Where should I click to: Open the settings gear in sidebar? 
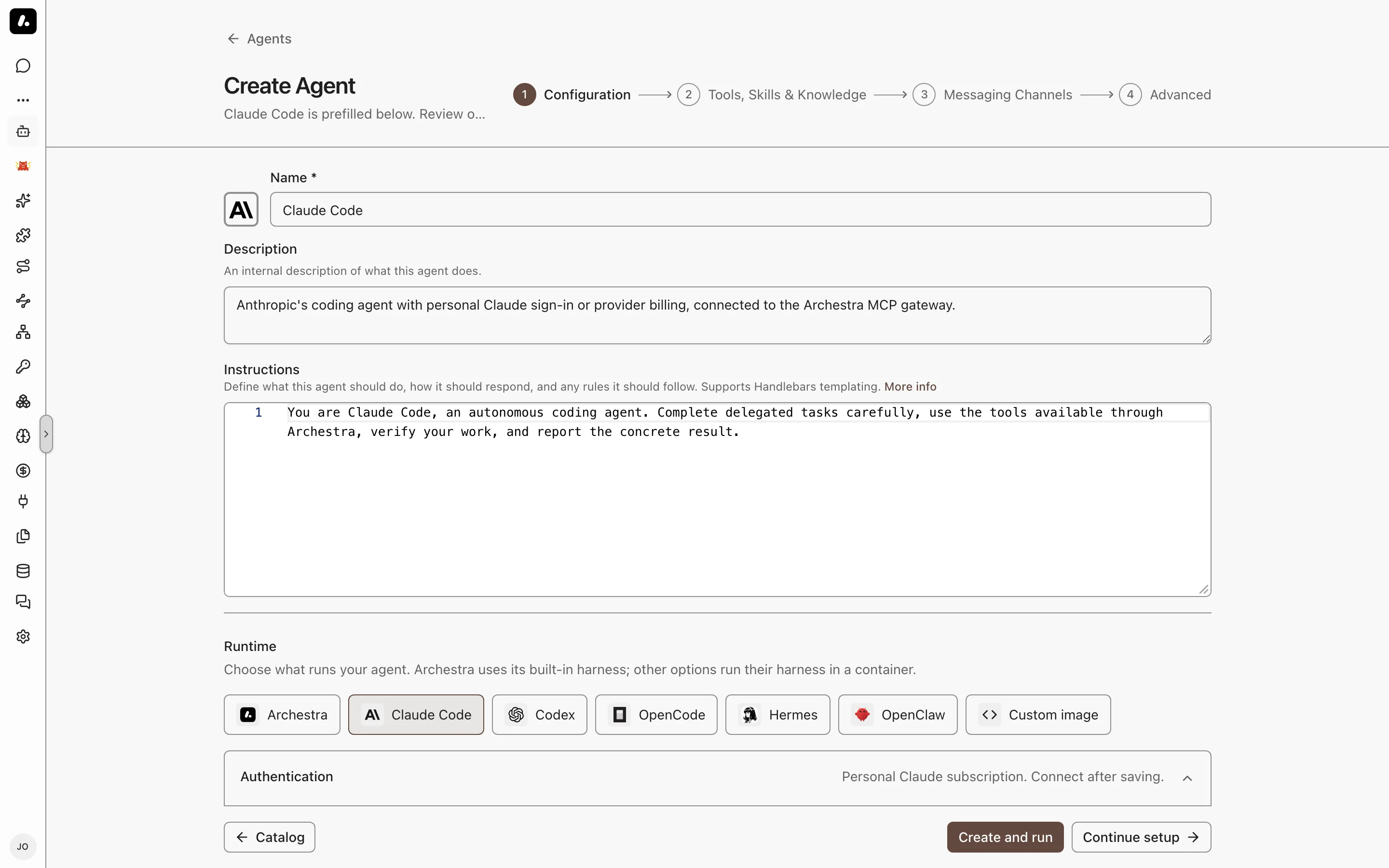click(23, 637)
